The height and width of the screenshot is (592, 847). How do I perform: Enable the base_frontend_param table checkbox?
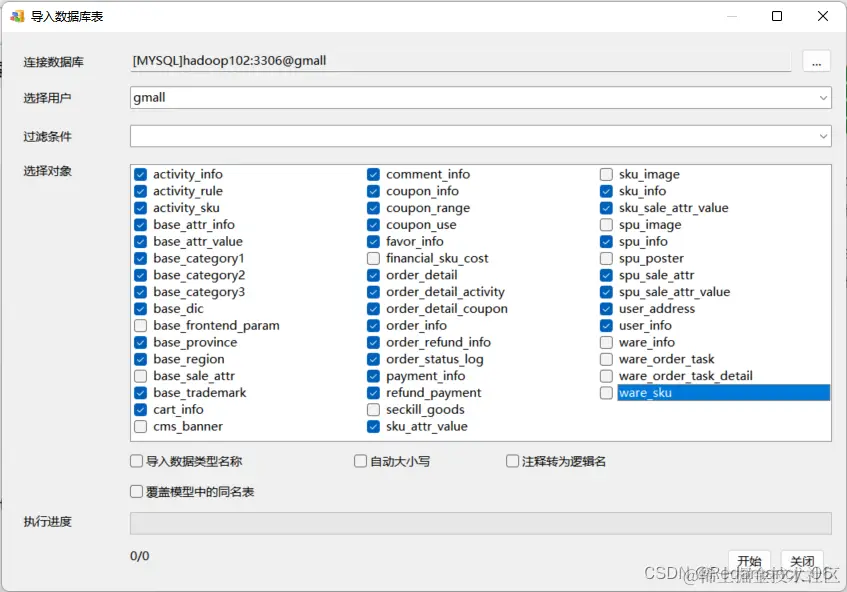(141, 325)
